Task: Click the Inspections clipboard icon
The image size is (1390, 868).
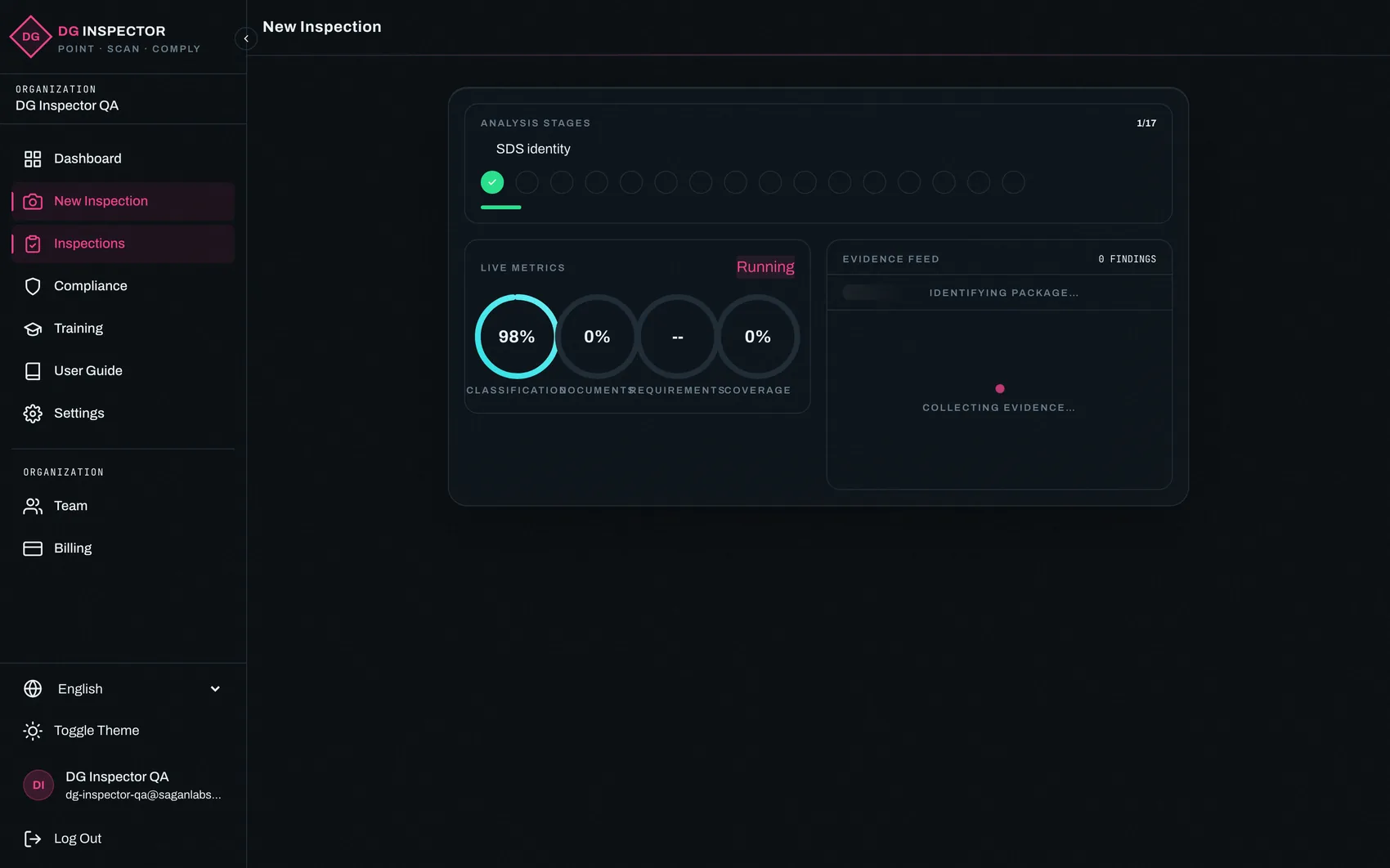Action: 33,244
